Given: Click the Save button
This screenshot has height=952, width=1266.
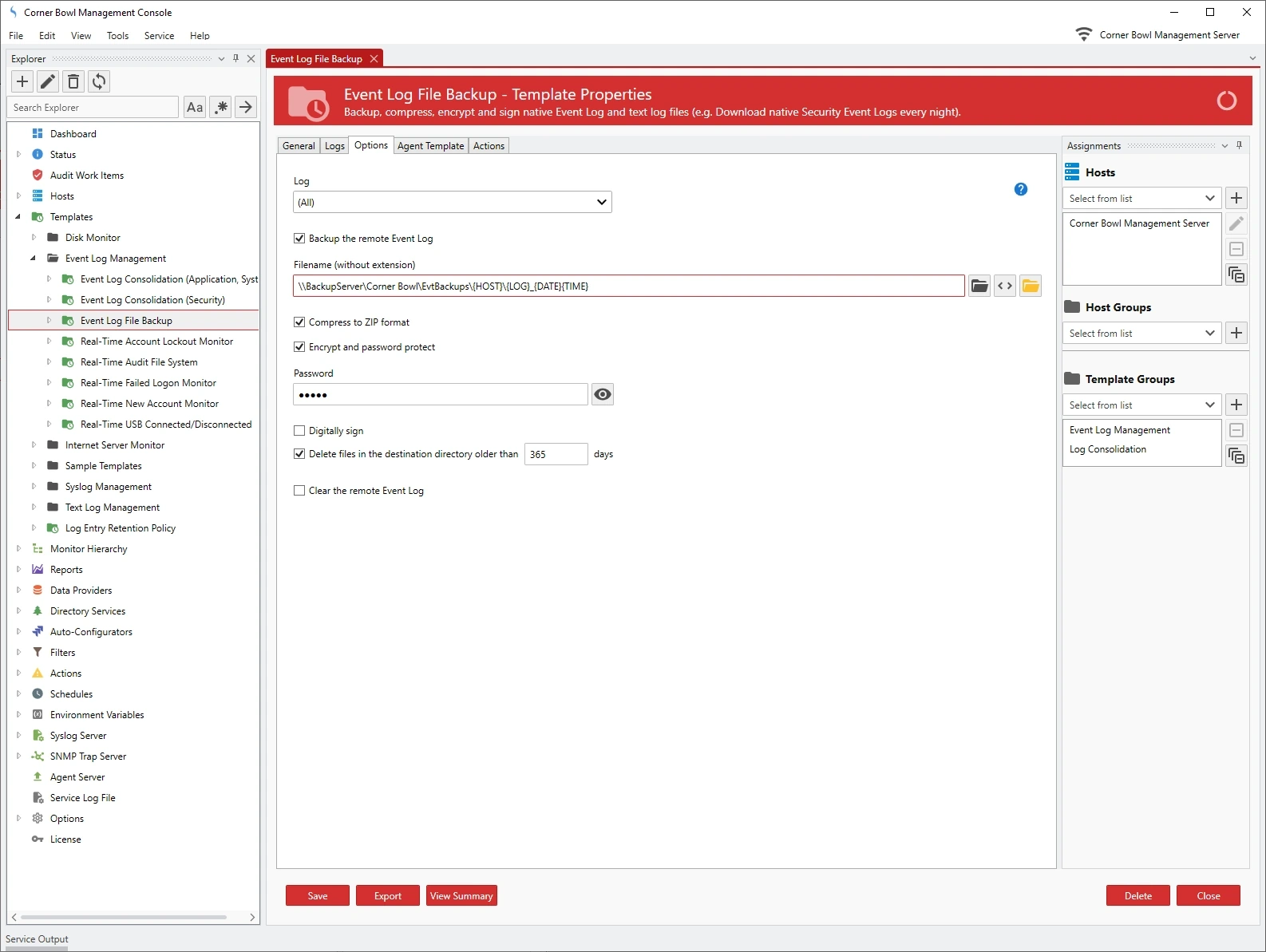Looking at the screenshot, I should (317, 895).
